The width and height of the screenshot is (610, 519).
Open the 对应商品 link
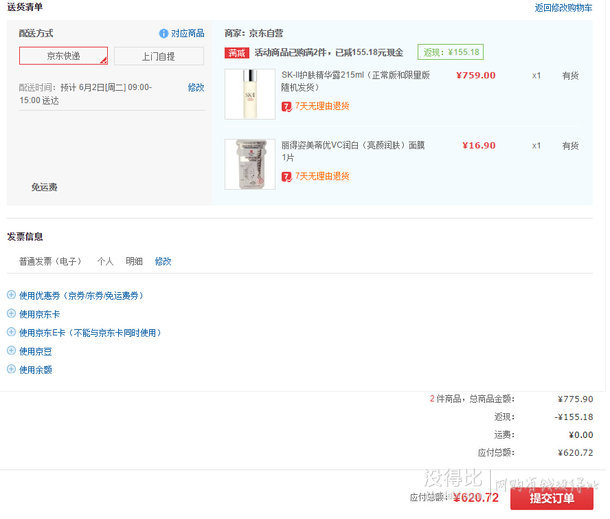coord(188,33)
